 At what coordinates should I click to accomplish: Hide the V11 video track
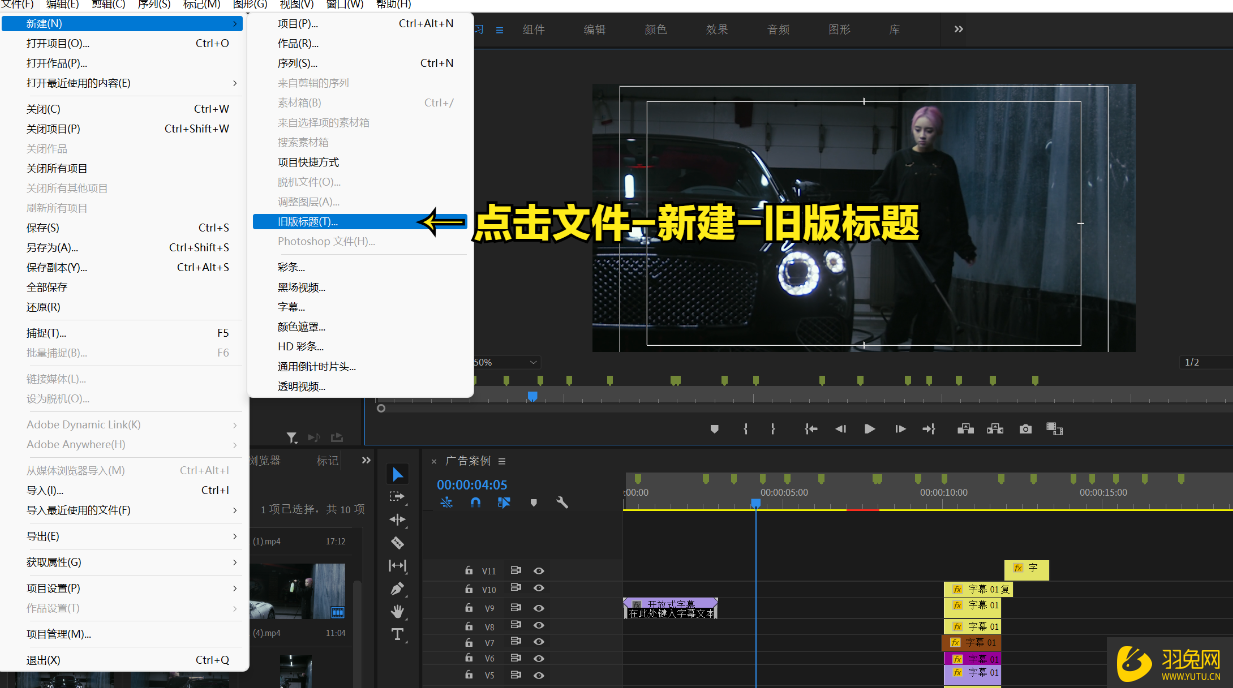point(539,570)
